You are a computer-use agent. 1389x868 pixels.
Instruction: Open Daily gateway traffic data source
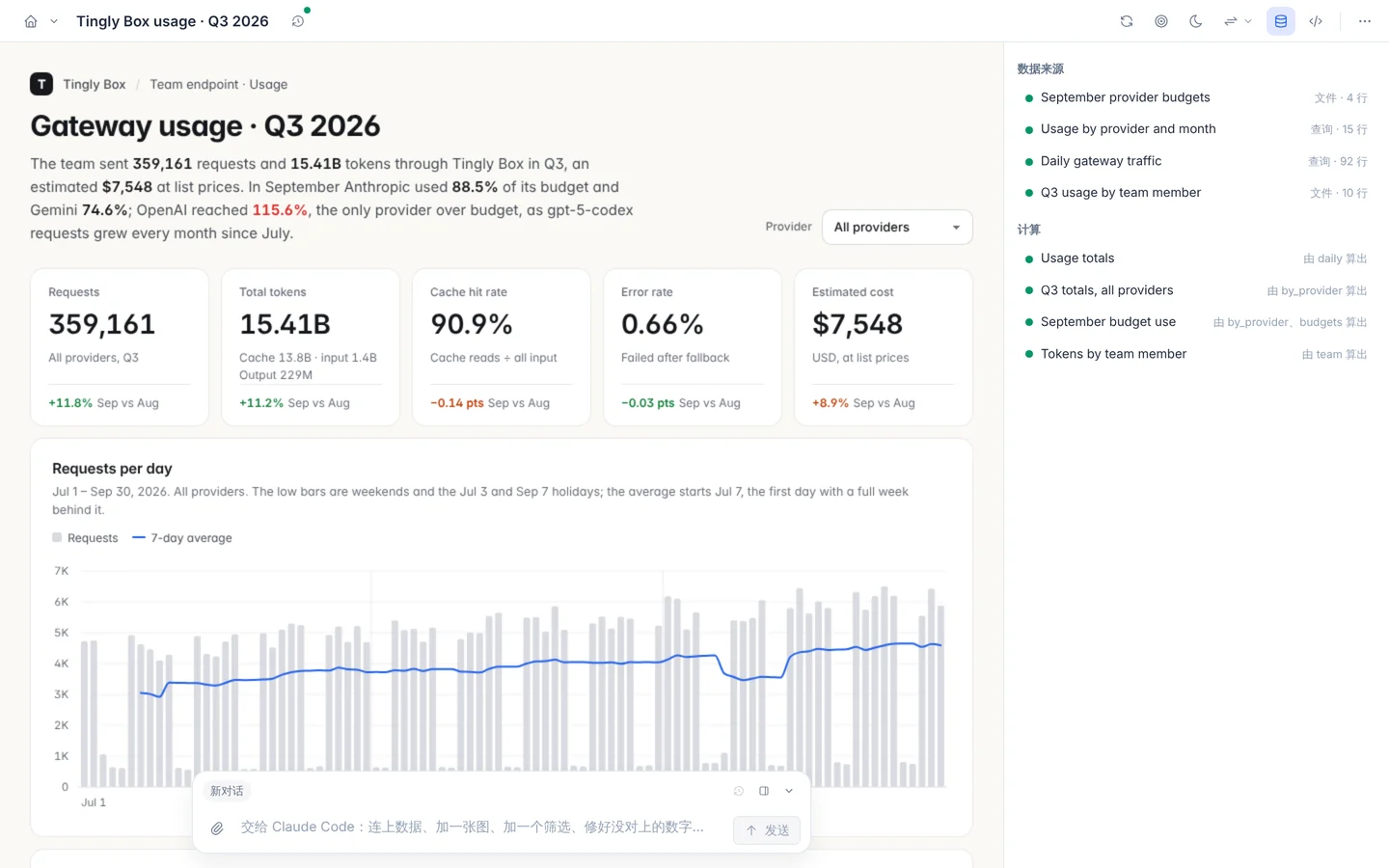[1195, 161]
